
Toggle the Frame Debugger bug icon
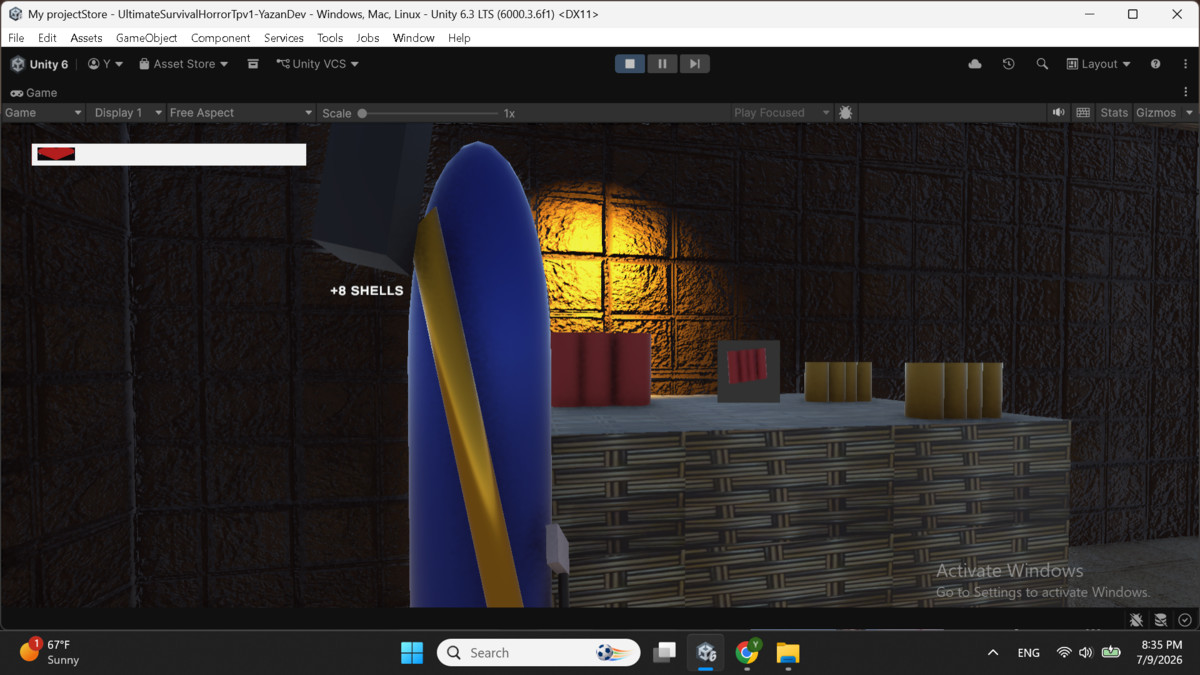(846, 113)
